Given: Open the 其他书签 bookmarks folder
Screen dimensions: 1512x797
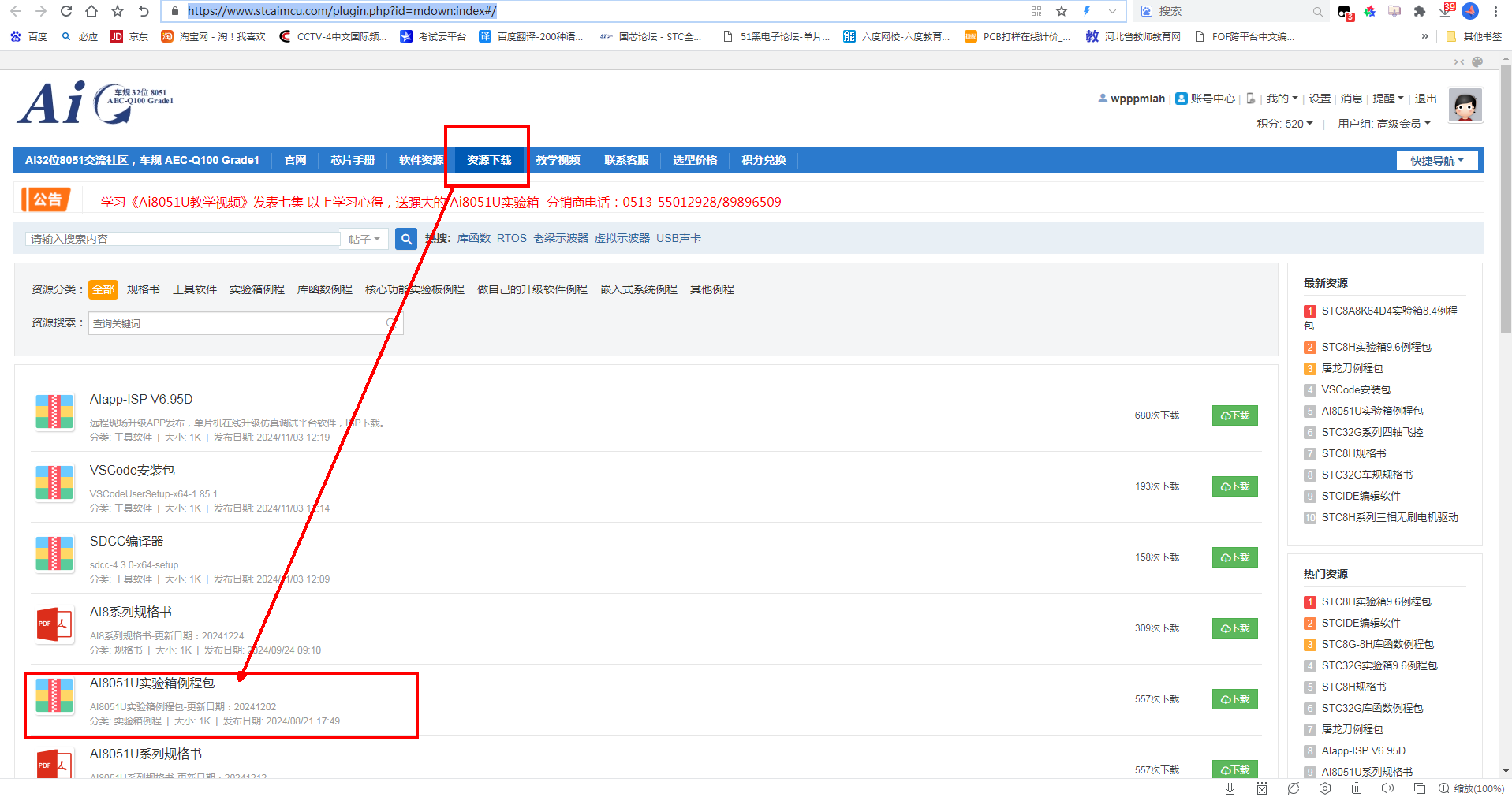Looking at the screenshot, I should click(1474, 36).
